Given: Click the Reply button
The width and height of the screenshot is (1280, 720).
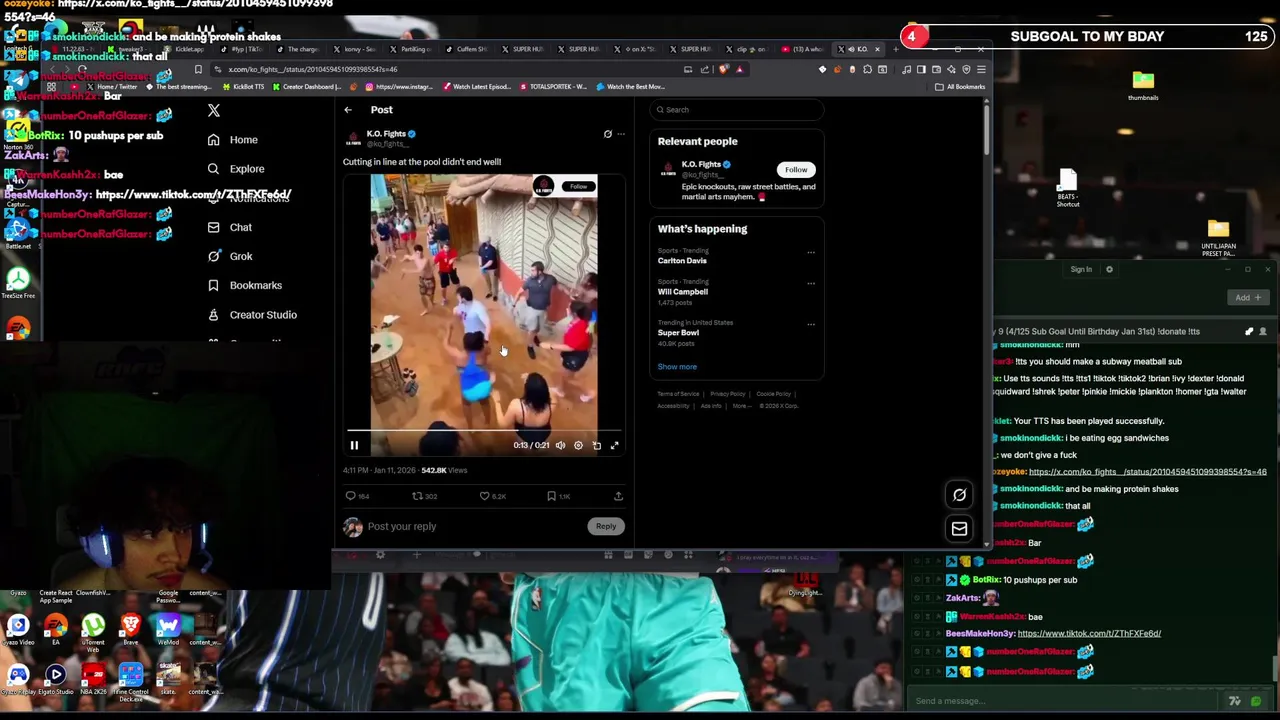Looking at the screenshot, I should (606, 526).
